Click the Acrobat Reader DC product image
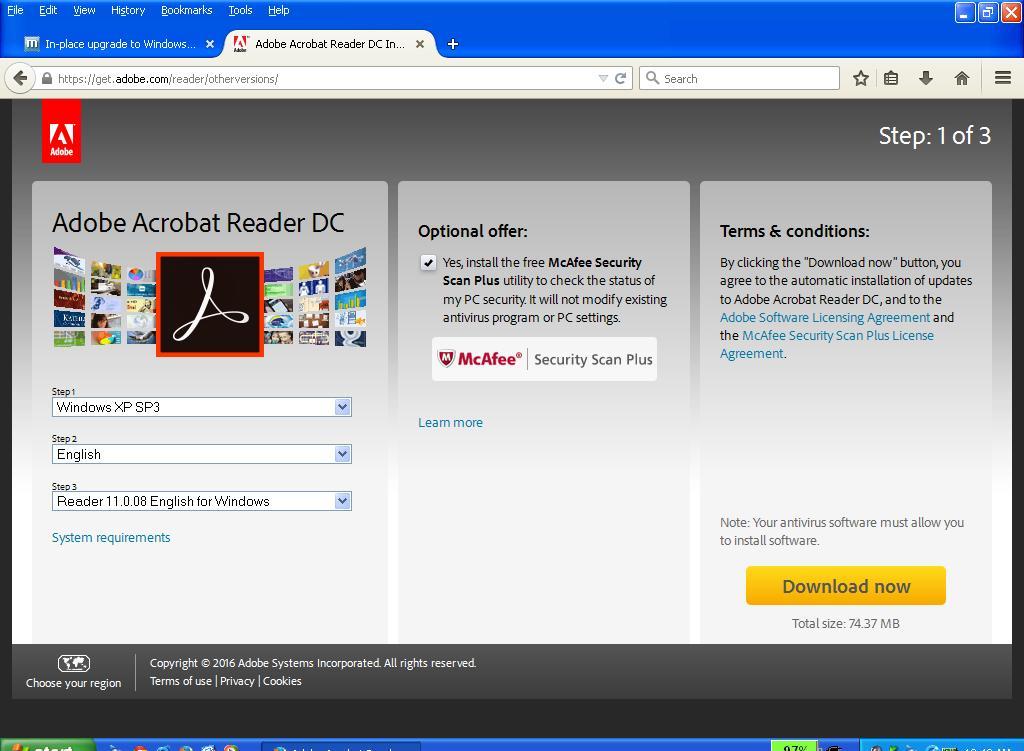 [210, 304]
